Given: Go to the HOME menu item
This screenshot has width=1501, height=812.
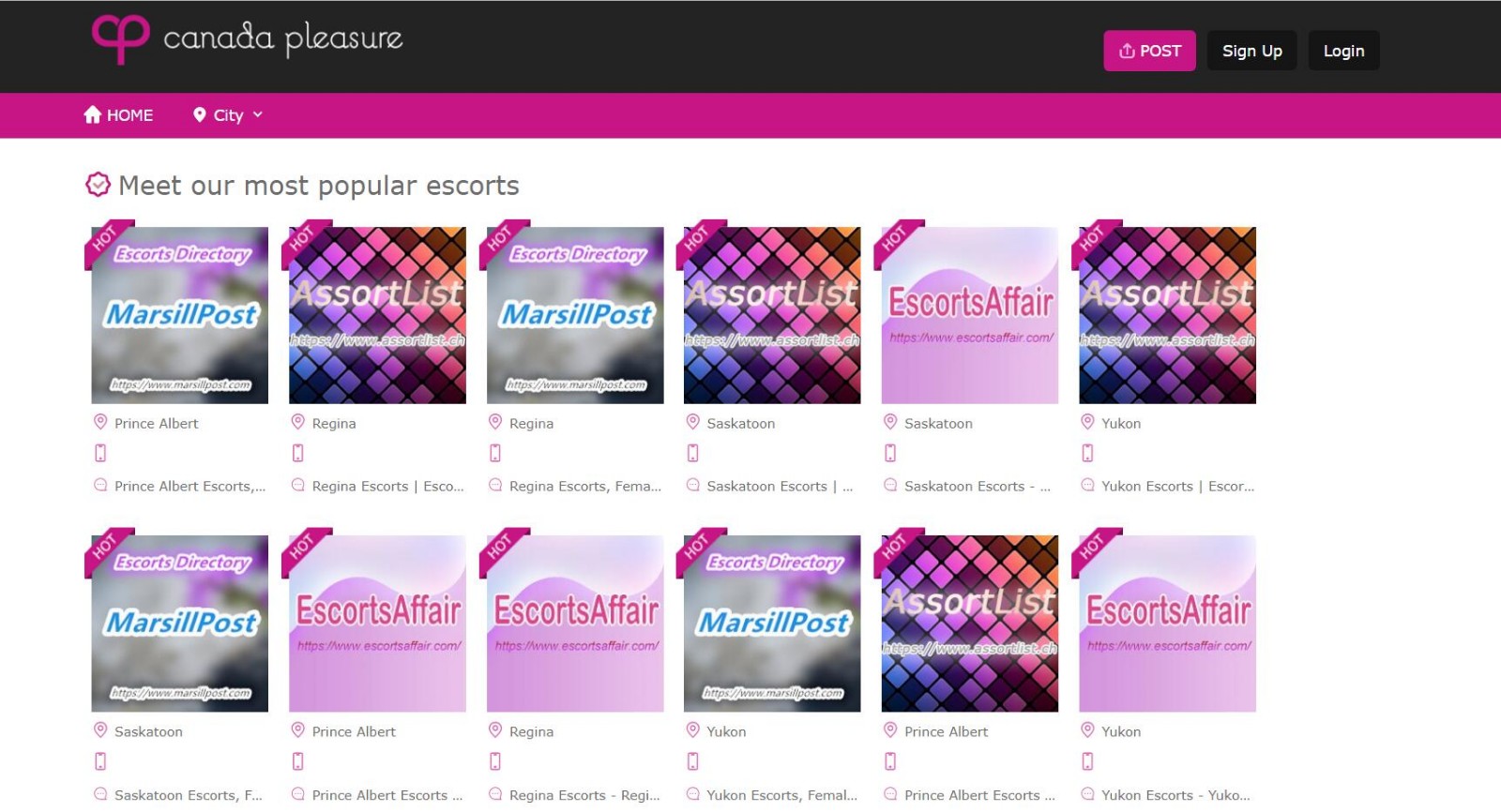Looking at the screenshot, I should [x=129, y=115].
